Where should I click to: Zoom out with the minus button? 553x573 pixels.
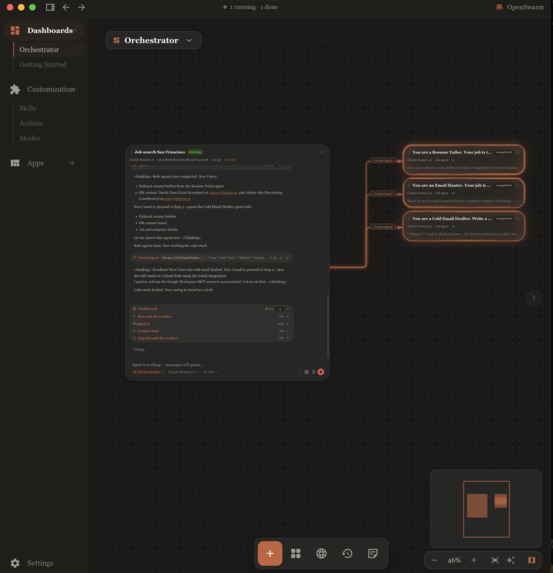pyautogui.click(x=435, y=560)
